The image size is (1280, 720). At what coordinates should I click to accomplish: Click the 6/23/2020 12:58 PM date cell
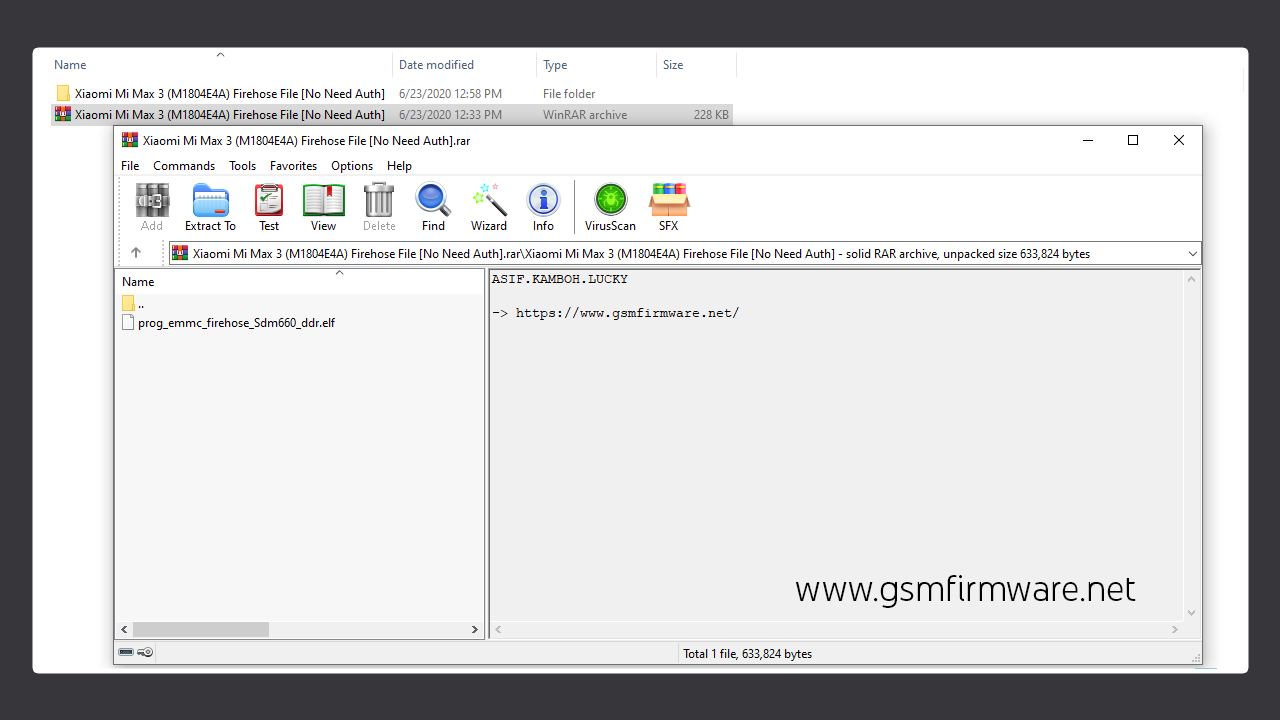[x=450, y=94]
